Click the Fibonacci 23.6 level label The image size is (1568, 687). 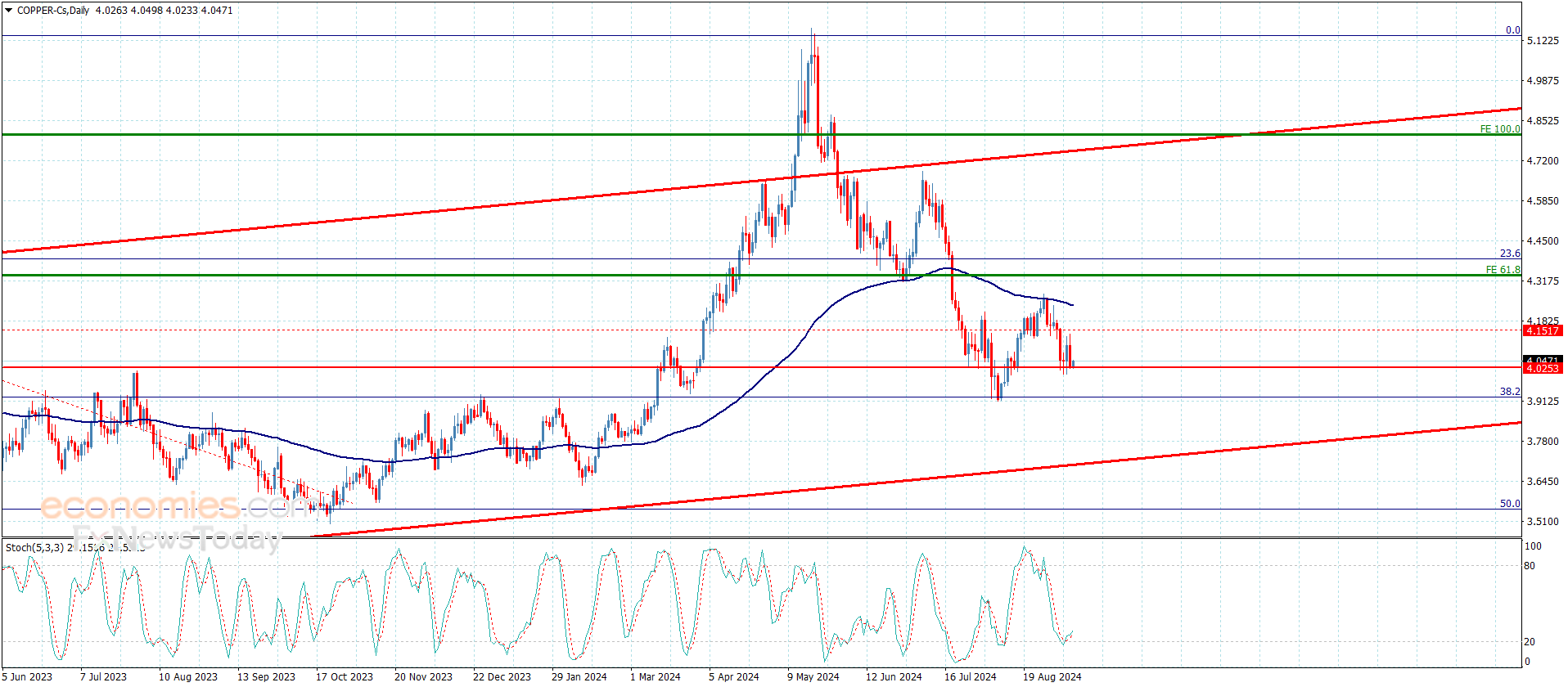[x=1510, y=254]
